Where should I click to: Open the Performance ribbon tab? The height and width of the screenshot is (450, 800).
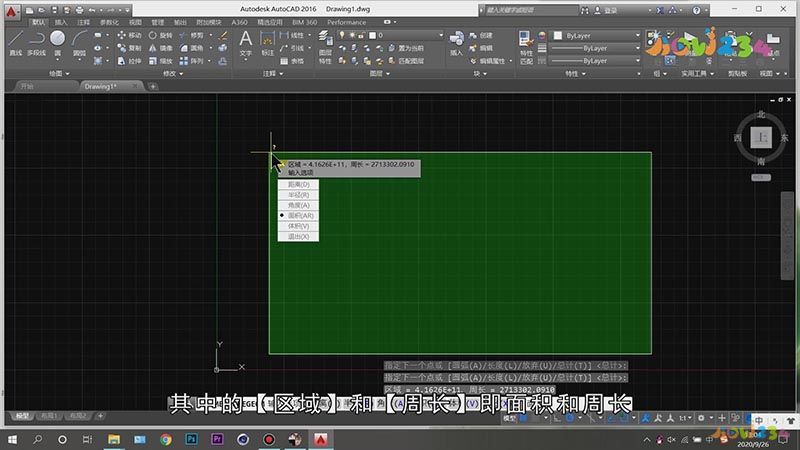pos(346,22)
